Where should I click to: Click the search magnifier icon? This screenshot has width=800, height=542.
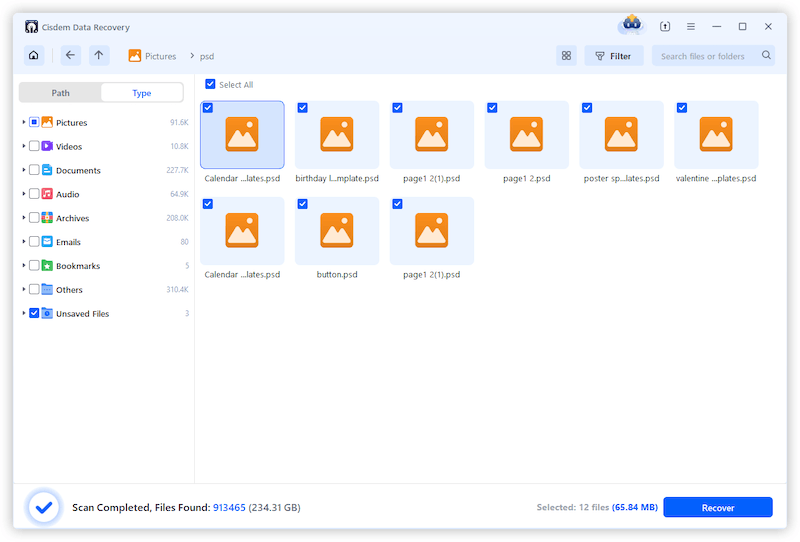[x=766, y=56]
